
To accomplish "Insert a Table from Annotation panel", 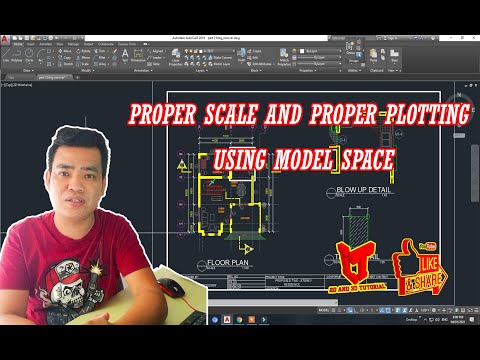I will pyautogui.click(x=154, y=64).
